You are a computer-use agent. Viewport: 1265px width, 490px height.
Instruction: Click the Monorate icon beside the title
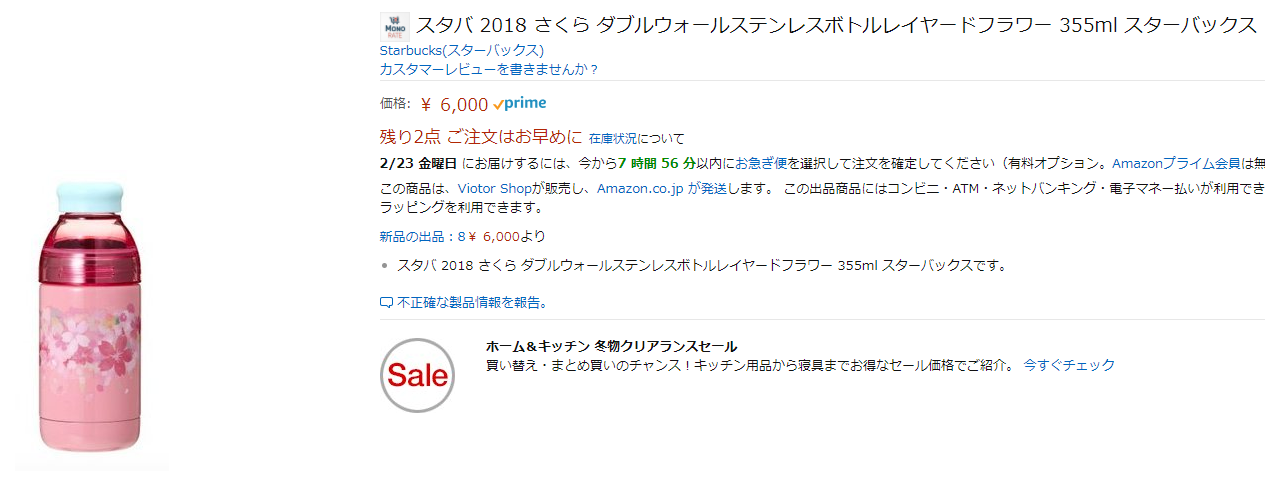(395, 26)
